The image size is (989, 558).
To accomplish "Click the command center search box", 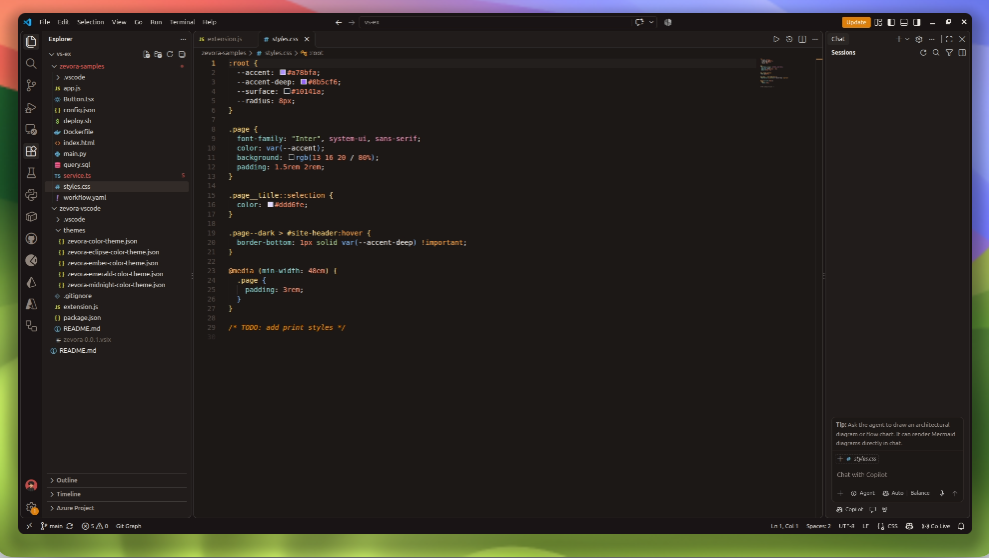I will tap(495, 22).
